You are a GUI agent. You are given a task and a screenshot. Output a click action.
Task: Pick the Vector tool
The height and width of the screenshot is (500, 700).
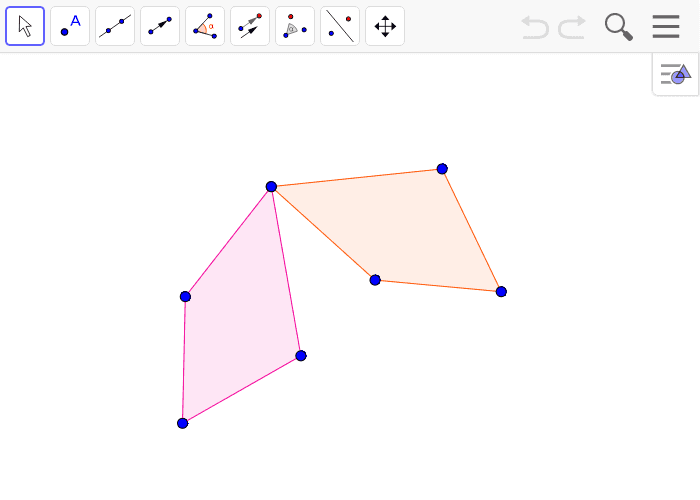(x=160, y=26)
